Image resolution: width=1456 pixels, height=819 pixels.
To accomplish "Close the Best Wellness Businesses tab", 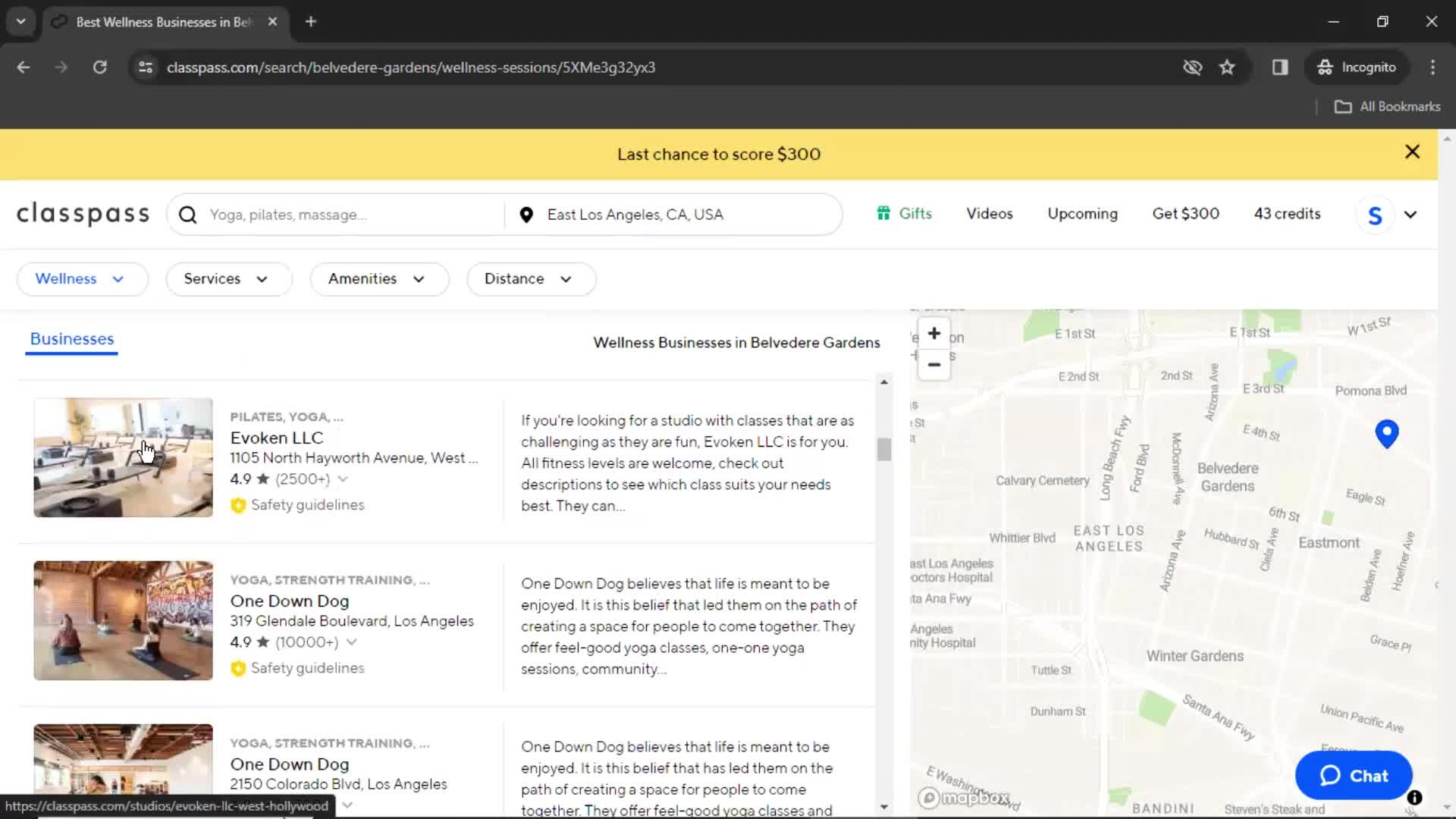I will (x=272, y=22).
